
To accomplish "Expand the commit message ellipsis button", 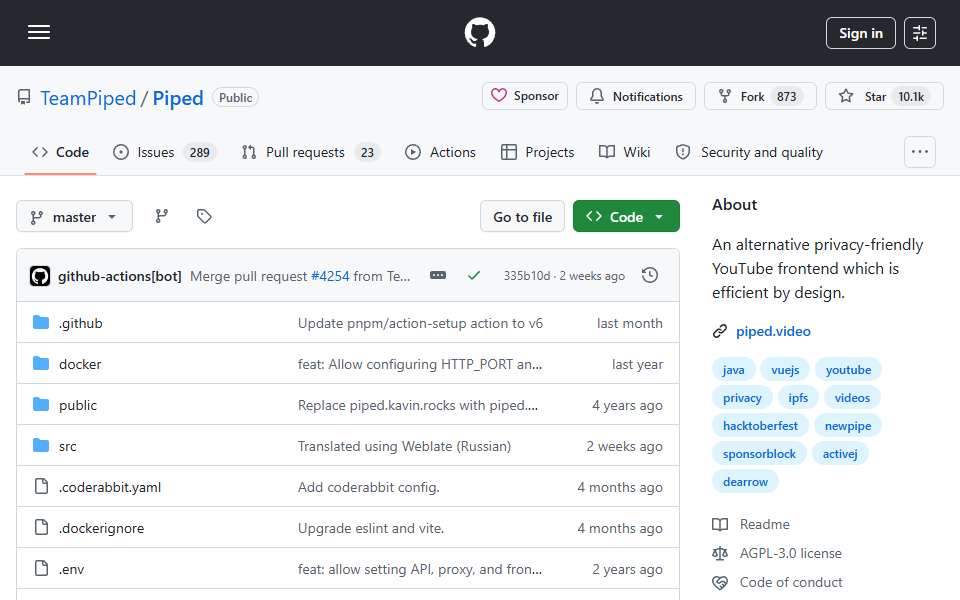I will [x=438, y=276].
